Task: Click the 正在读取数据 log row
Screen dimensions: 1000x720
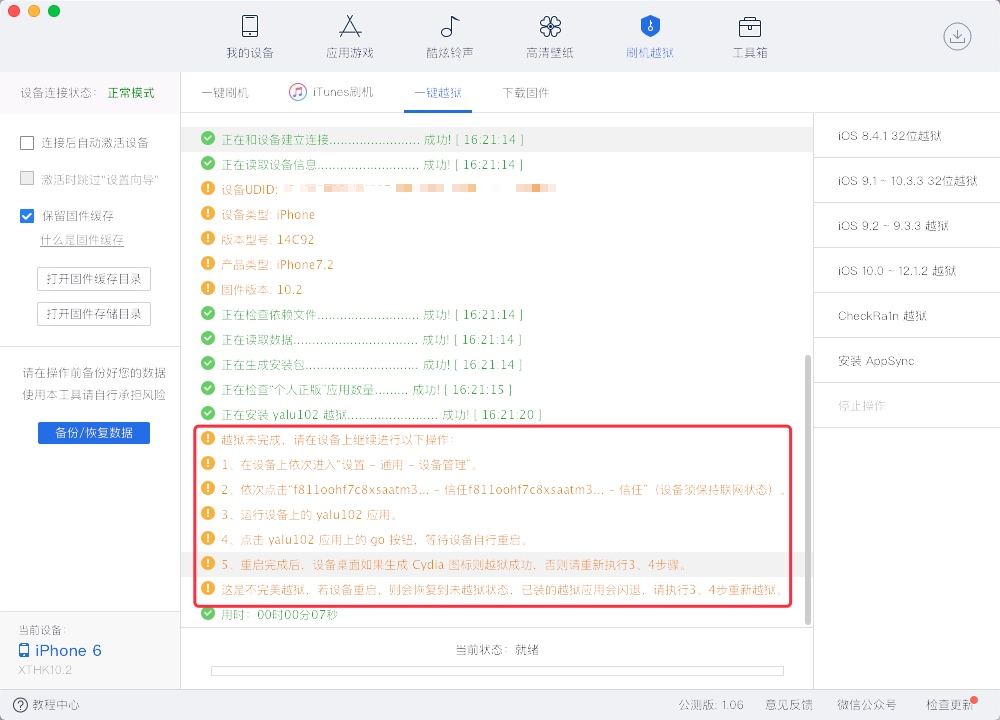Action: pyautogui.click(x=497, y=339)
